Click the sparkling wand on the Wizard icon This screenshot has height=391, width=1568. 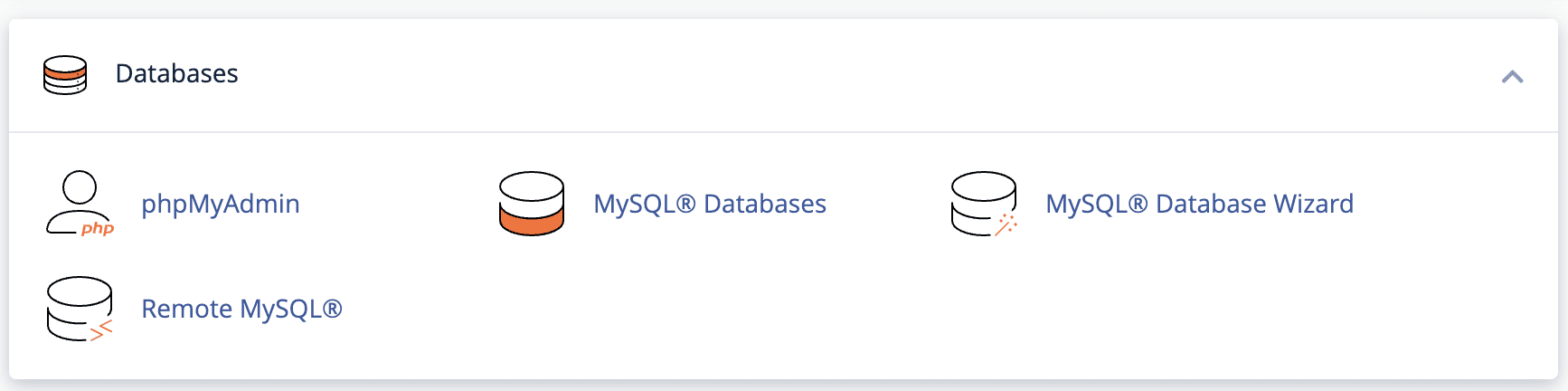1006,224
